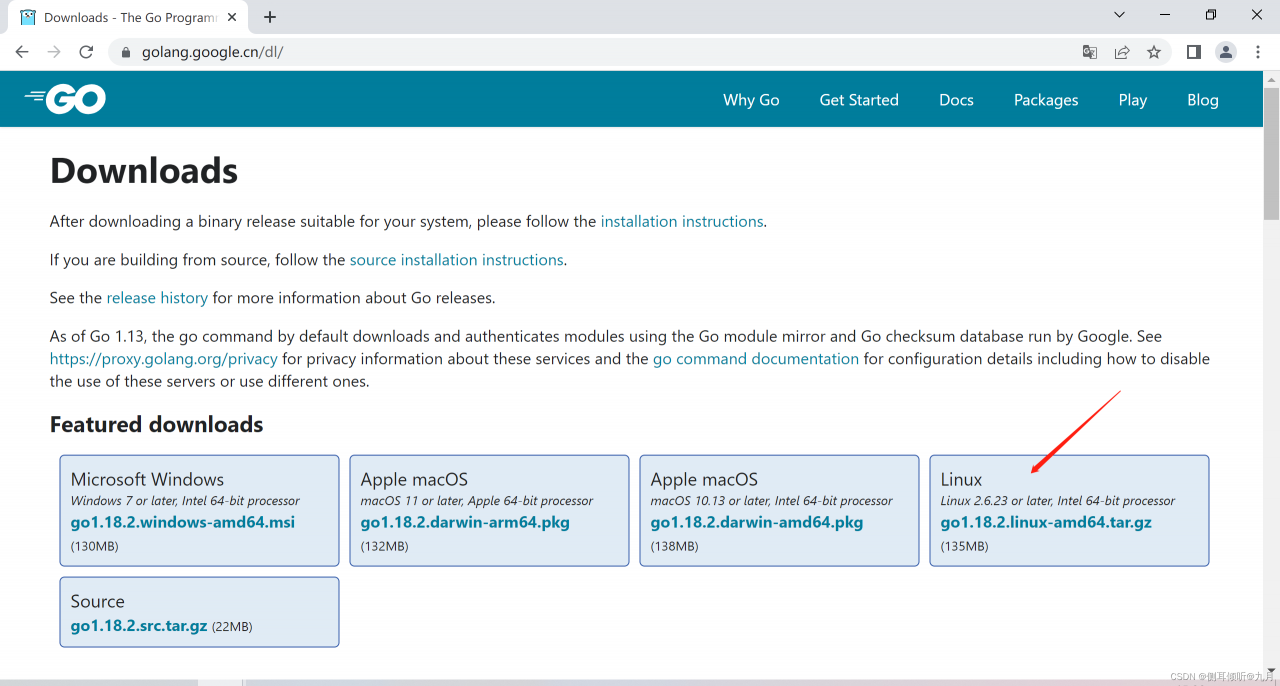Open Play in navigation bar
Image resolution: width=1280 pixels, height=686 pixels.
(x=1133, y=100)
